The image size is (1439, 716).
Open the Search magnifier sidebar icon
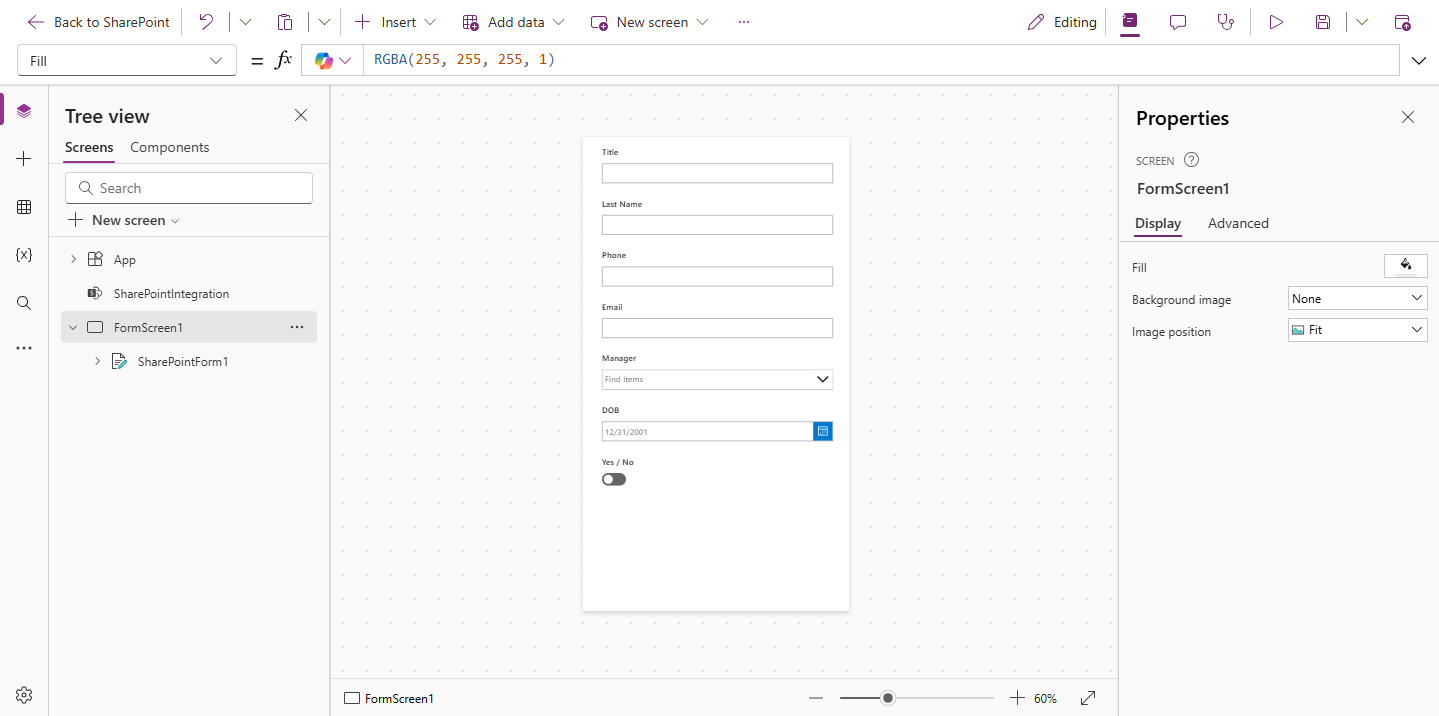point(24,303)
